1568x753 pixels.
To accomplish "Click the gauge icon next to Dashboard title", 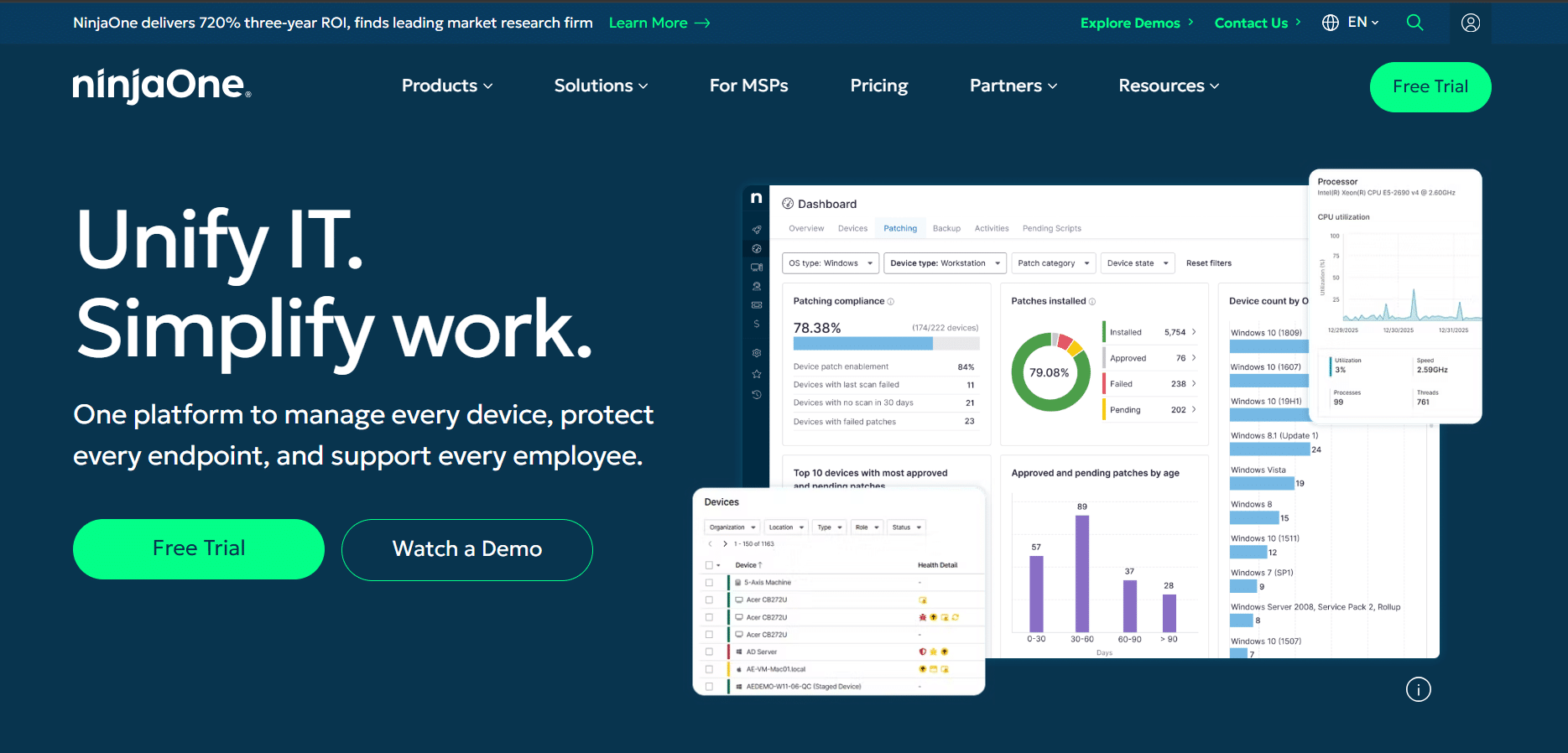I will [x=788, y=204].
